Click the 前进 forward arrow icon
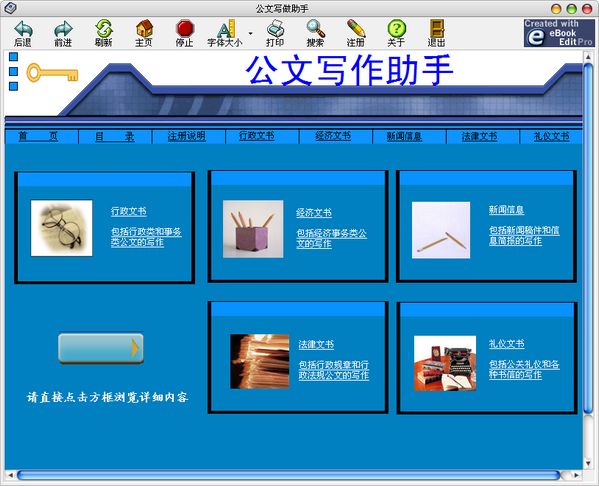This screenshot has width=599, height=486. (63, 29)
